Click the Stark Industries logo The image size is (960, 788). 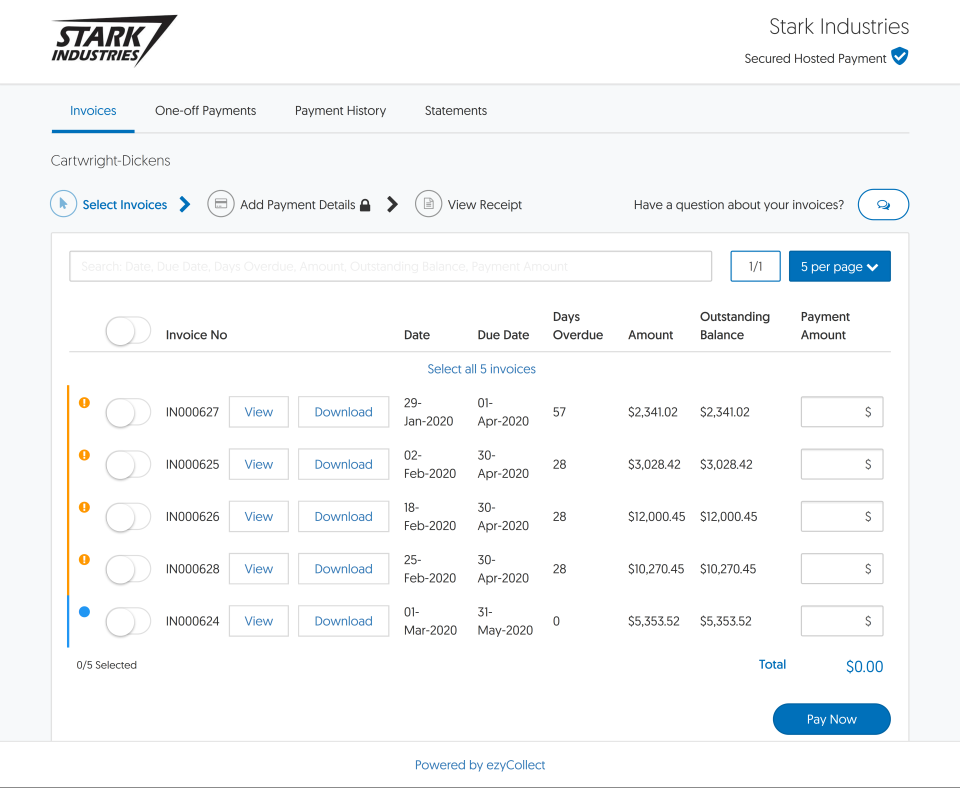pyautogui.click(x=114, y=40)
